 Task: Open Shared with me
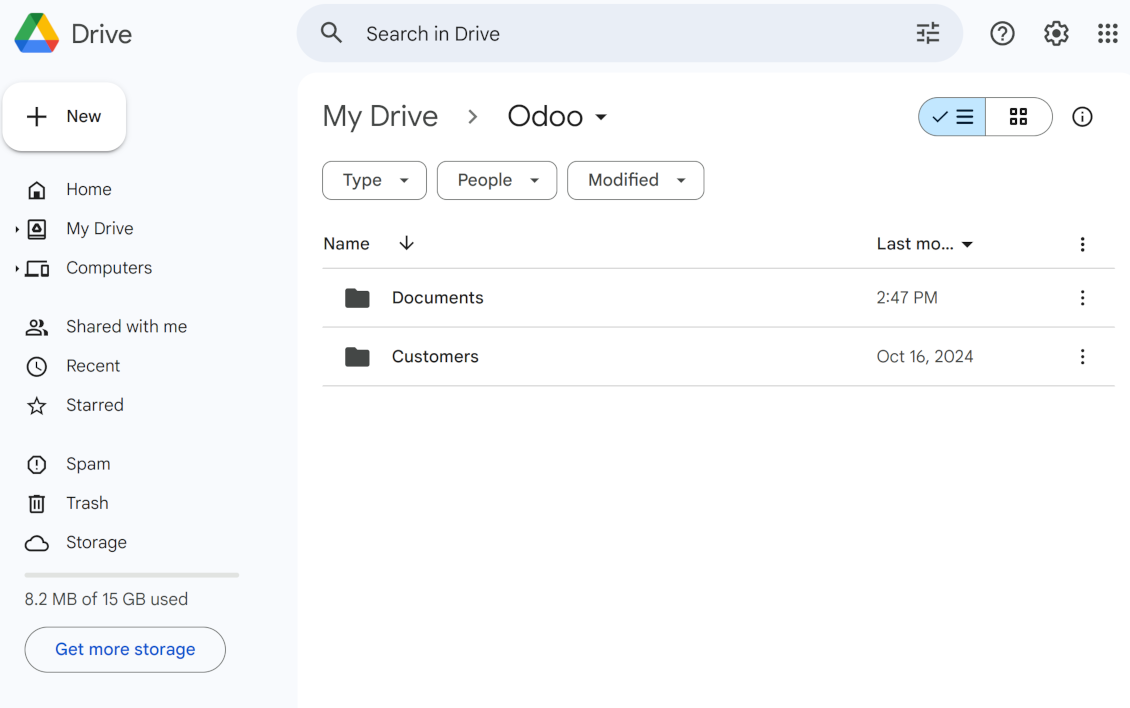point(126,327)
